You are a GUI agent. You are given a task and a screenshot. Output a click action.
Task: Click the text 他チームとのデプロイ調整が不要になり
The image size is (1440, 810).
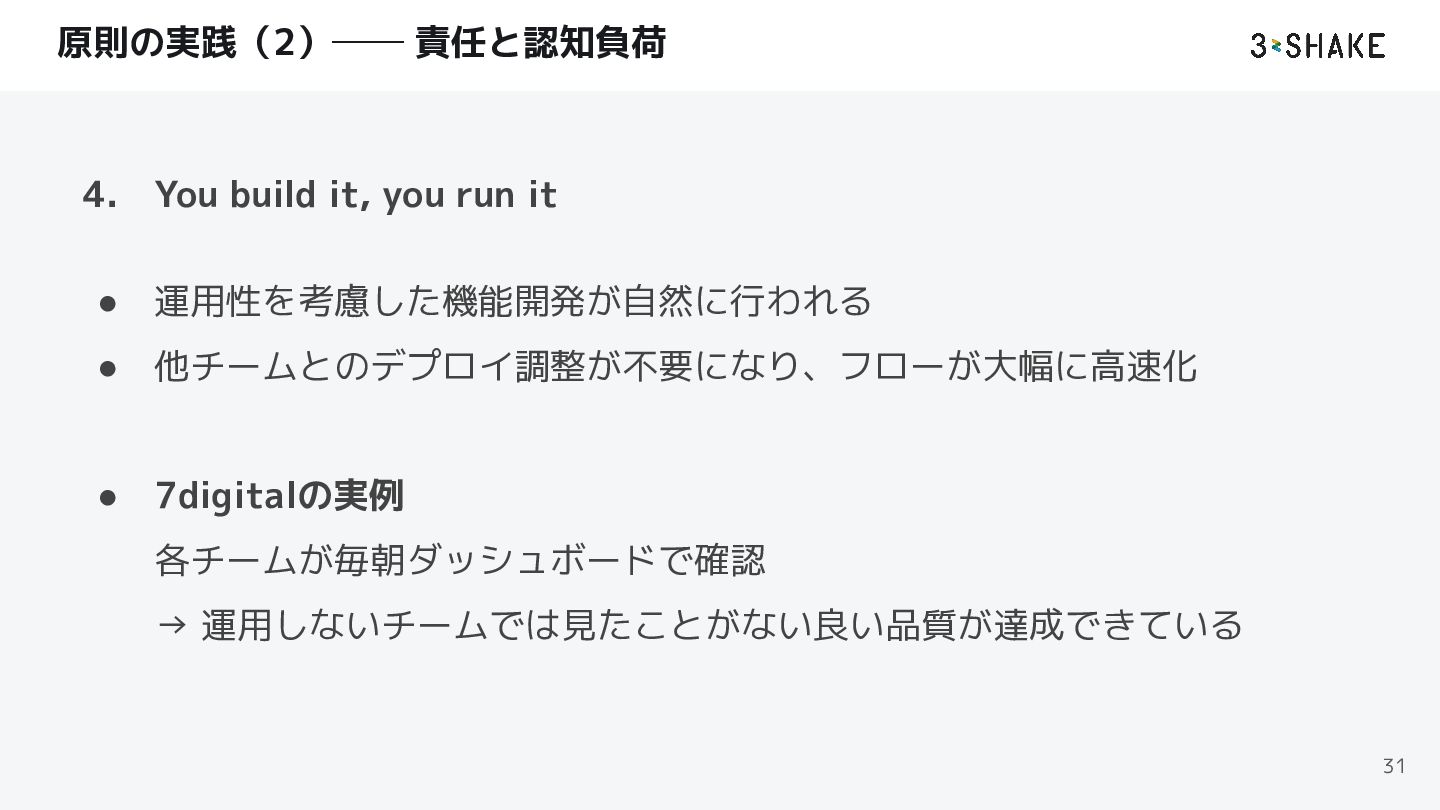click(x=480, y=365)
